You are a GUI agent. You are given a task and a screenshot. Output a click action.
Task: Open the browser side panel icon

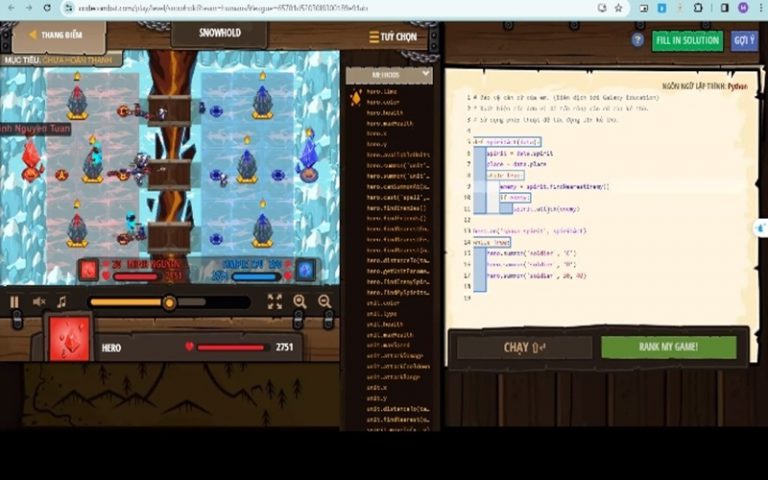725,8
